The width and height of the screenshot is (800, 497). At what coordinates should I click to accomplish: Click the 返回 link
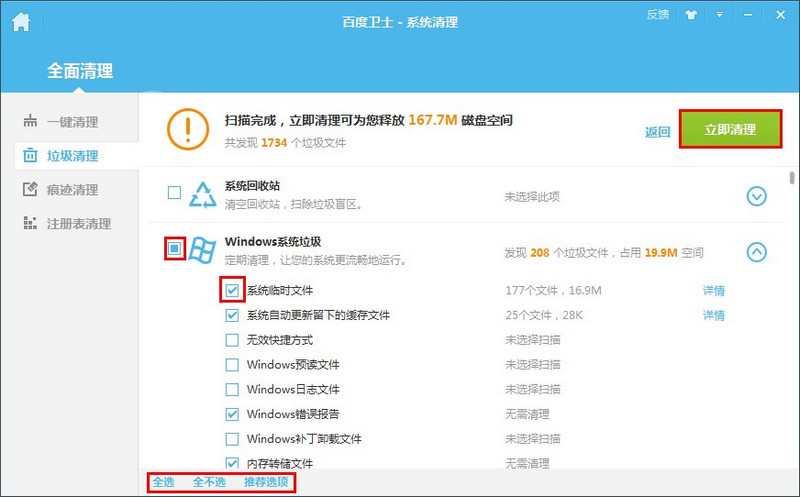(657, 132)
